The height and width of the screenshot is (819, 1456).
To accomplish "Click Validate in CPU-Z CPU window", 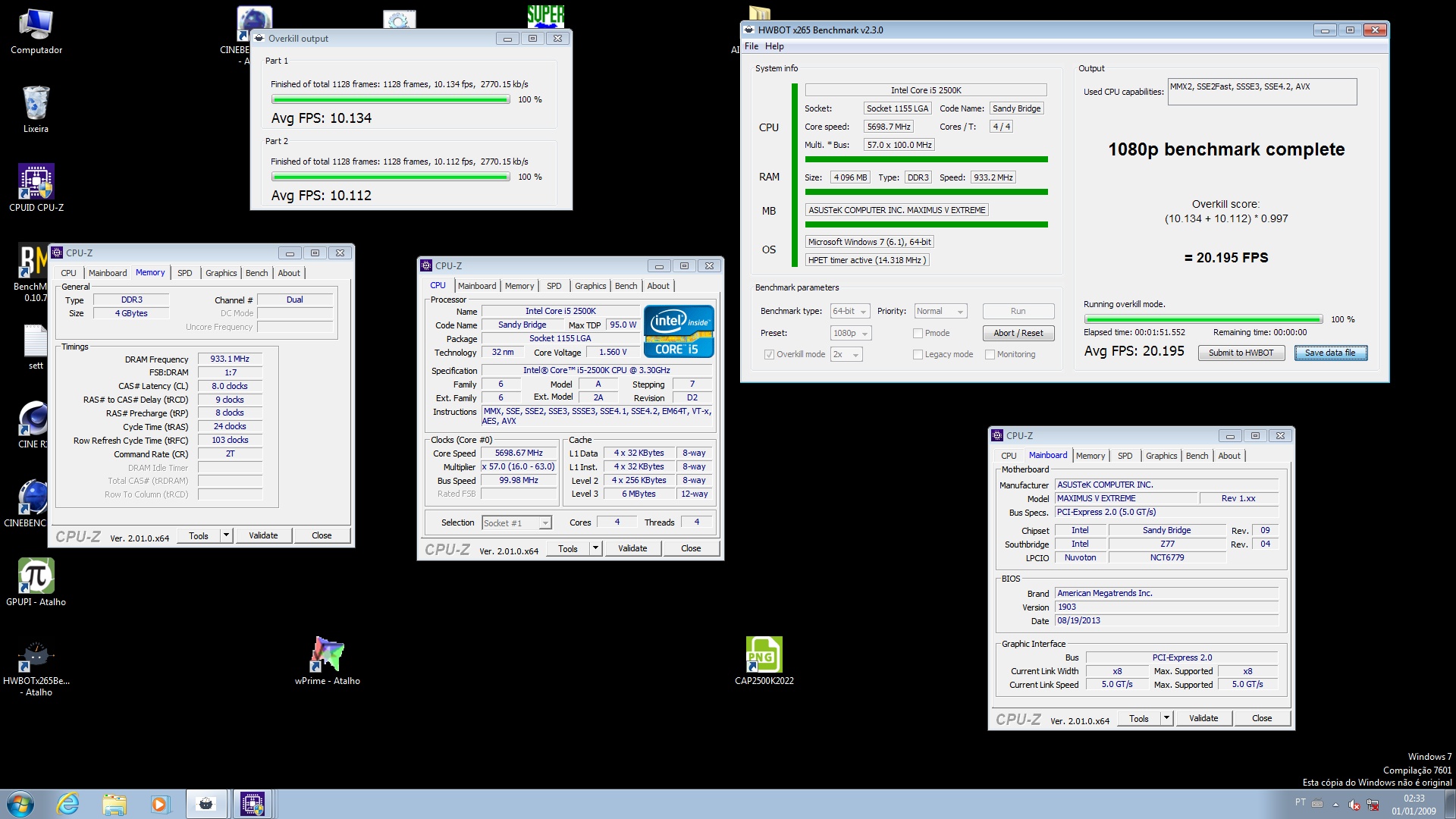I will (632, 548).
